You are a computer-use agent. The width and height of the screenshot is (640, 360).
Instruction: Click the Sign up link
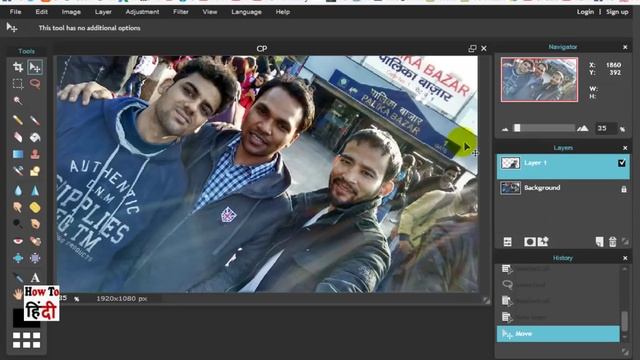coord(617,12)
